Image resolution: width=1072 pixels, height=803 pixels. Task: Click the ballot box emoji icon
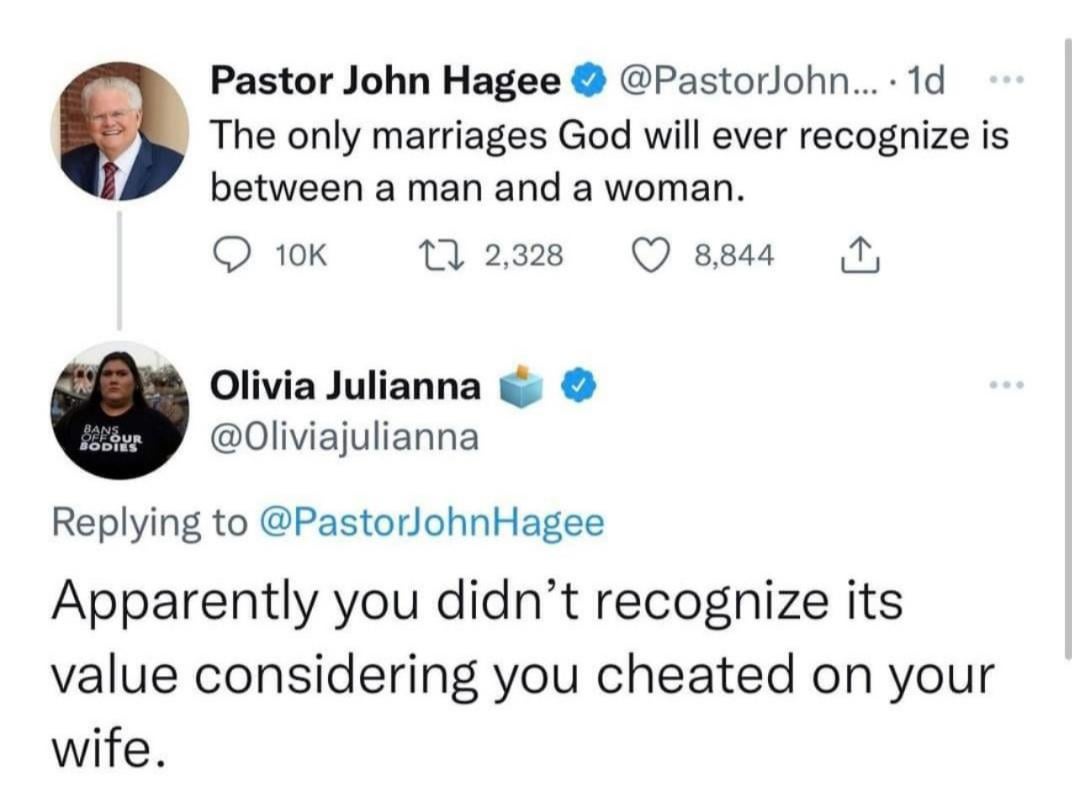pyautogui.click(x=527, y=386)
